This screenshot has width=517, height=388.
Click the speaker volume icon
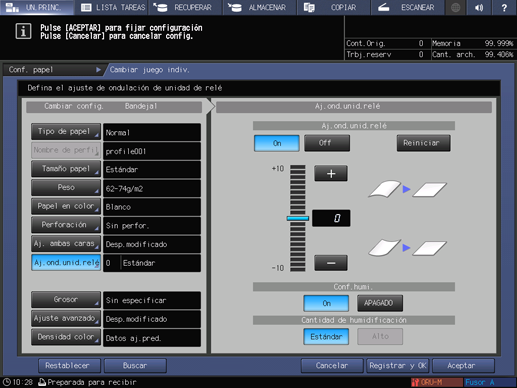[479, 7]
